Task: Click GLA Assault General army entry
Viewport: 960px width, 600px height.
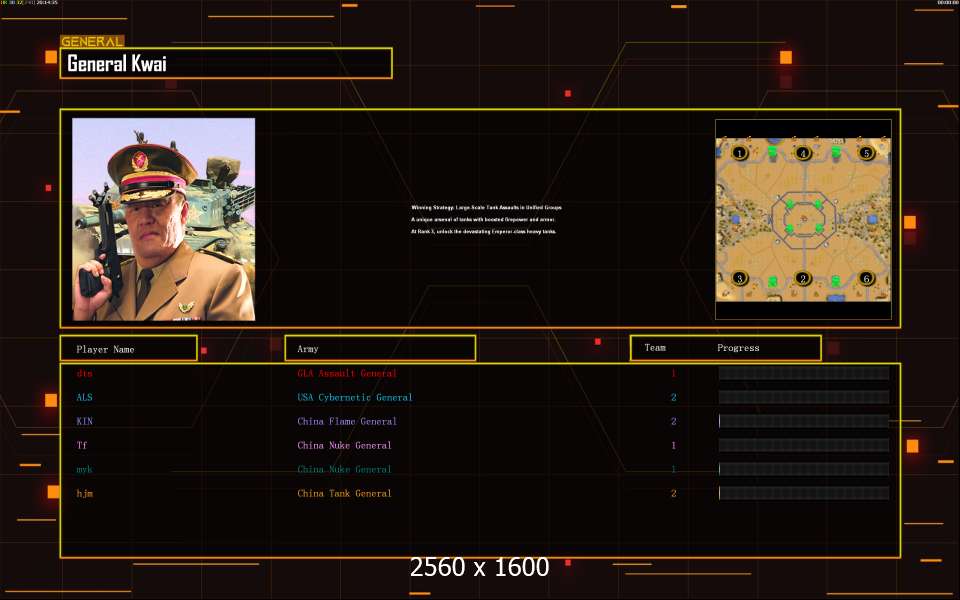Action: point(347,373)
